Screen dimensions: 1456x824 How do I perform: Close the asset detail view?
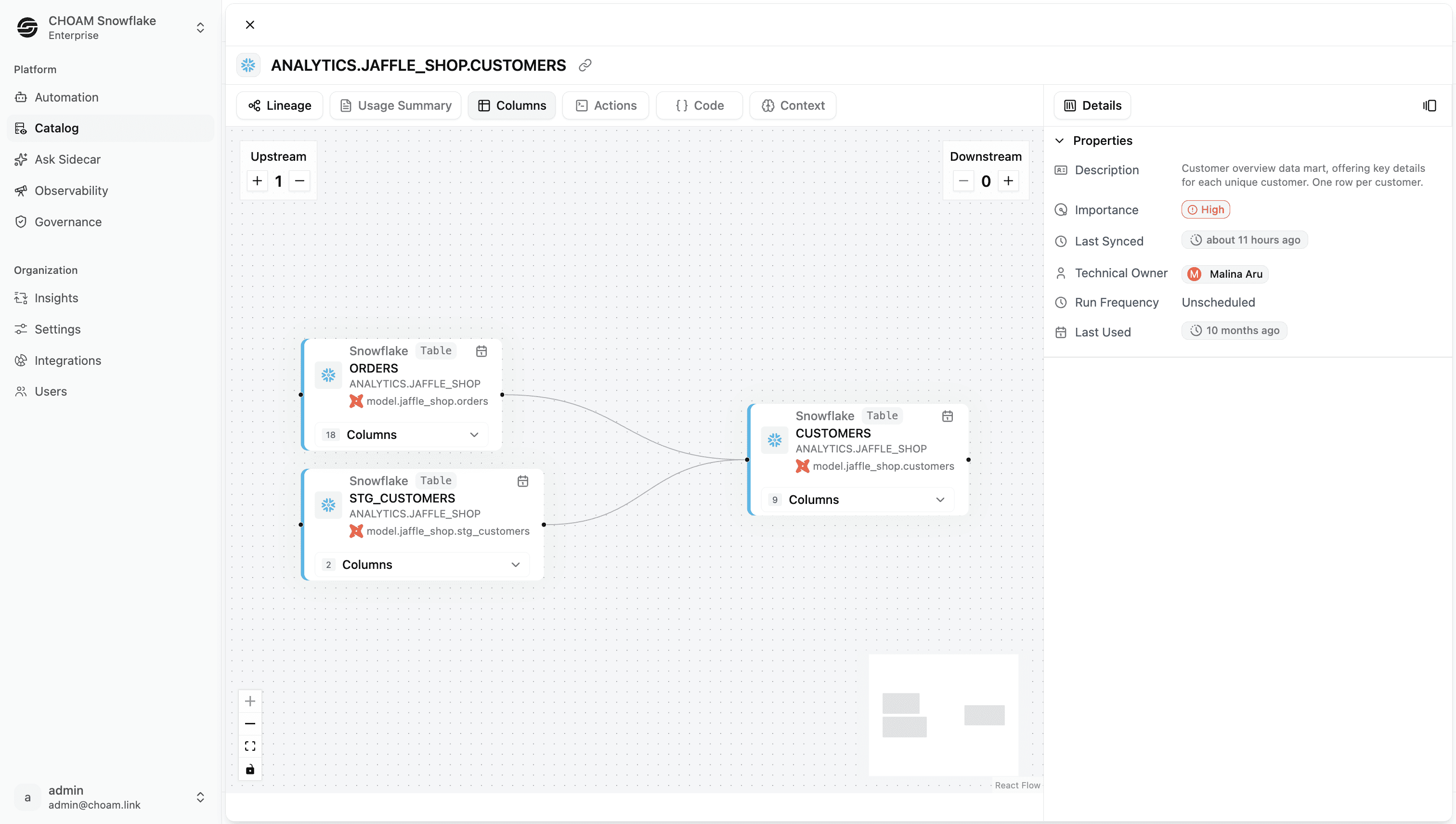(250, 25)
